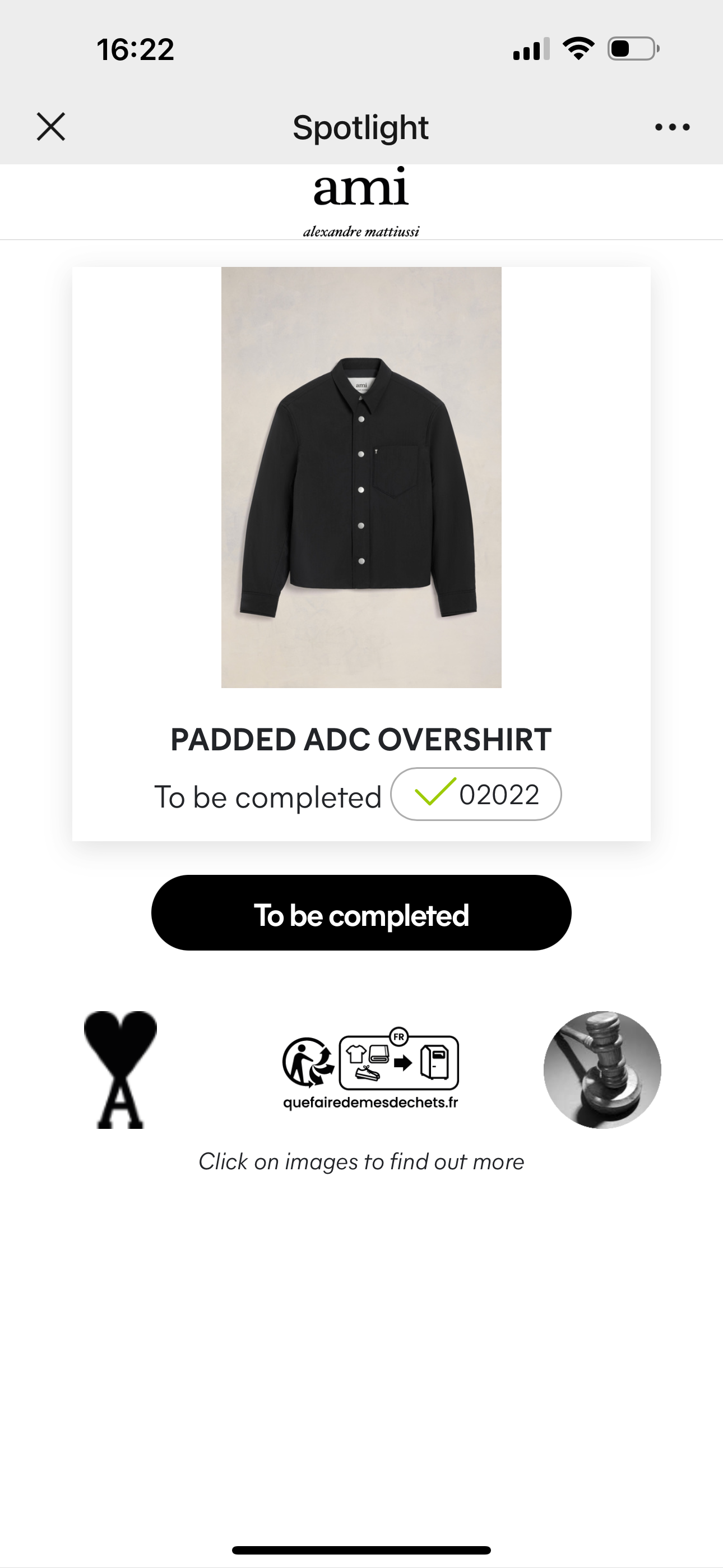Tap the textile sorting instructions pictogram
Image resolution: width=723 pixels, height=1568 pixels.
click(x=398, y=1059)
